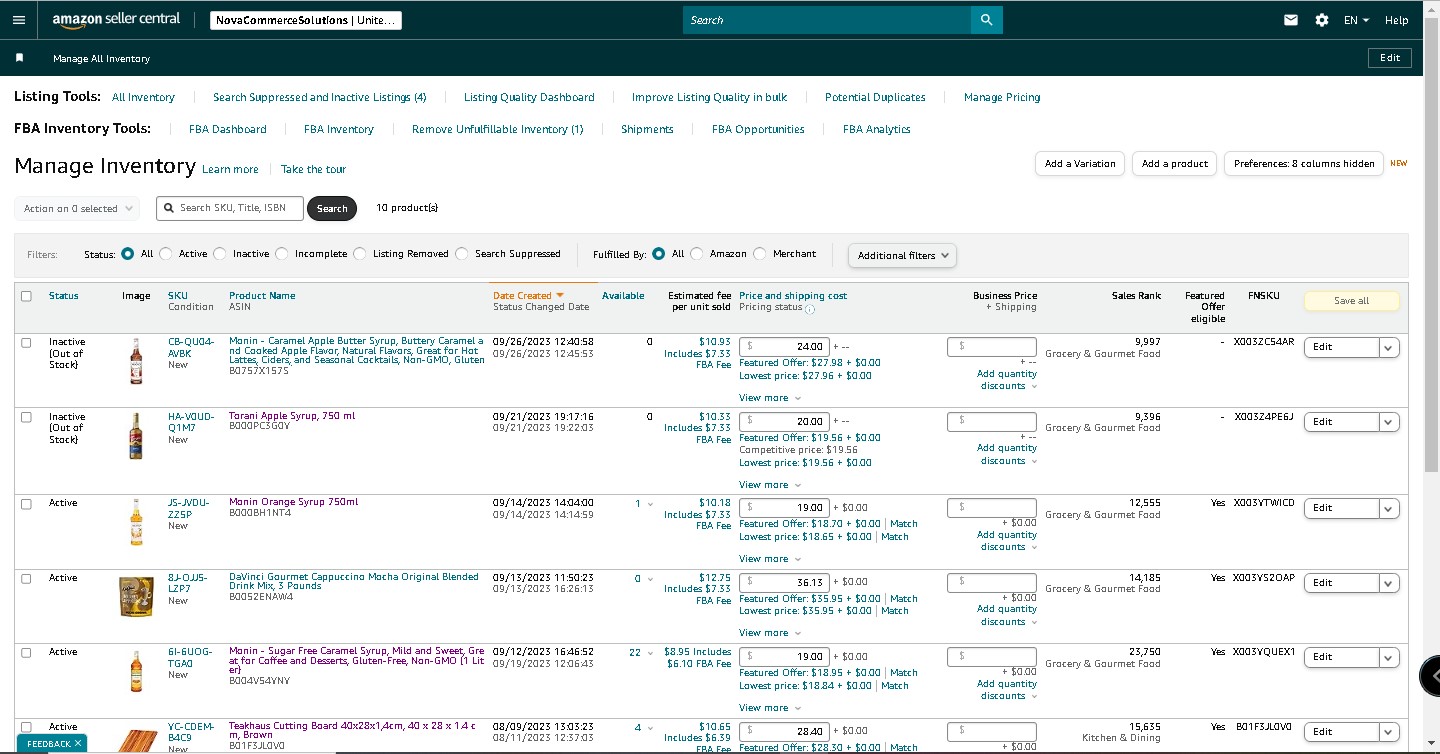Check the row for SKU CB-QU04-AVBK

click(26, 342)
